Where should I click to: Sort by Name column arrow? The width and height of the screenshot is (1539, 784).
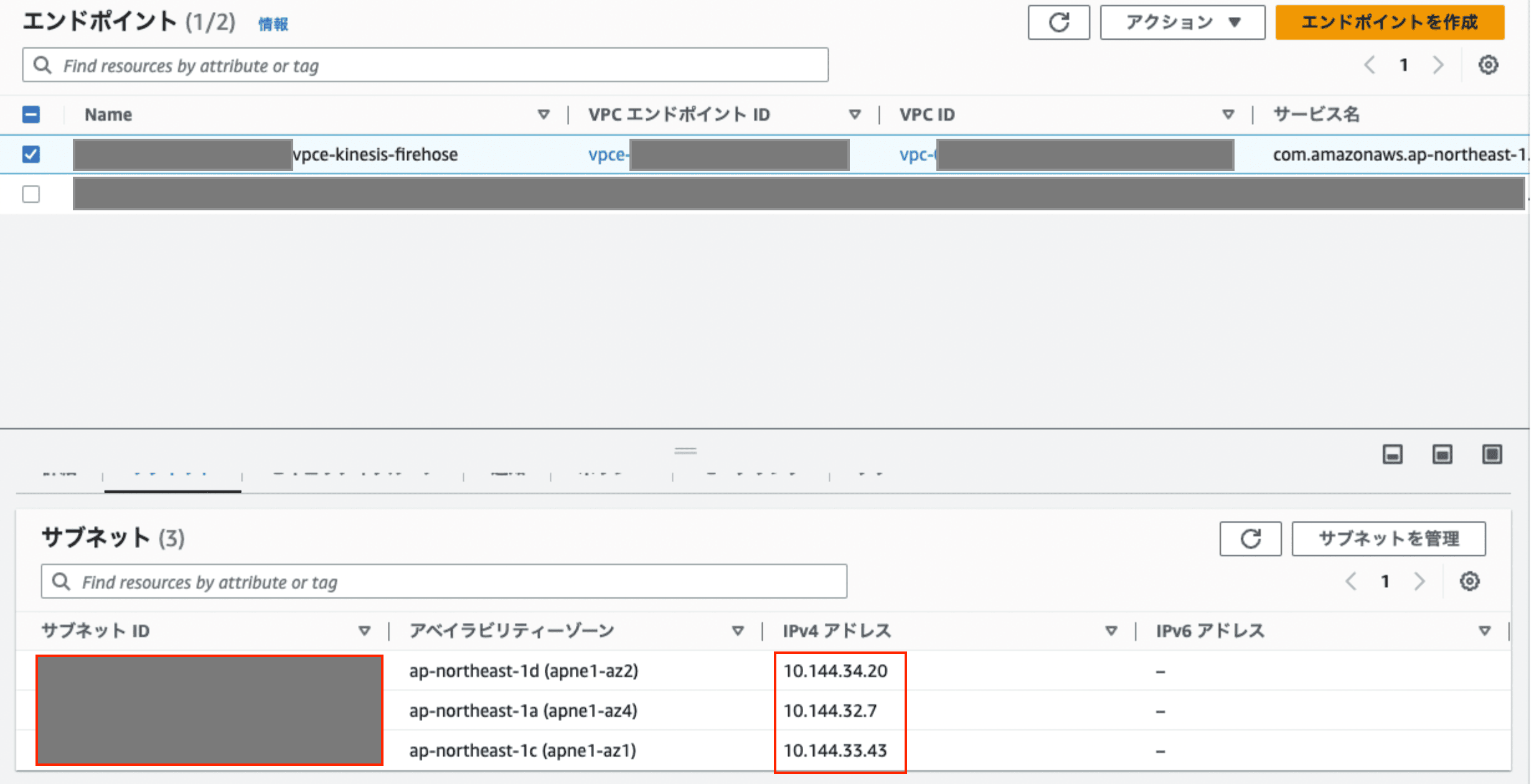tap(544, 114)
